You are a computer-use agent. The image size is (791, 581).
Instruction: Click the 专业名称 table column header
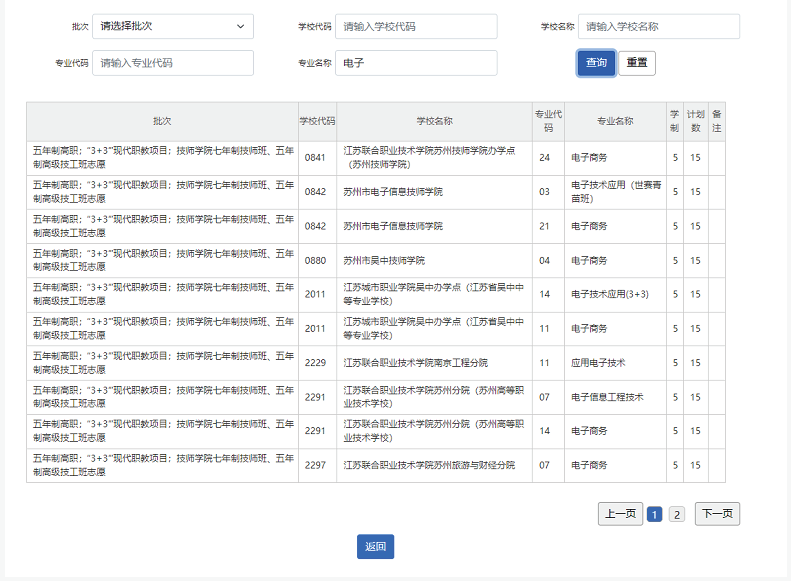(x=615, y=121)
